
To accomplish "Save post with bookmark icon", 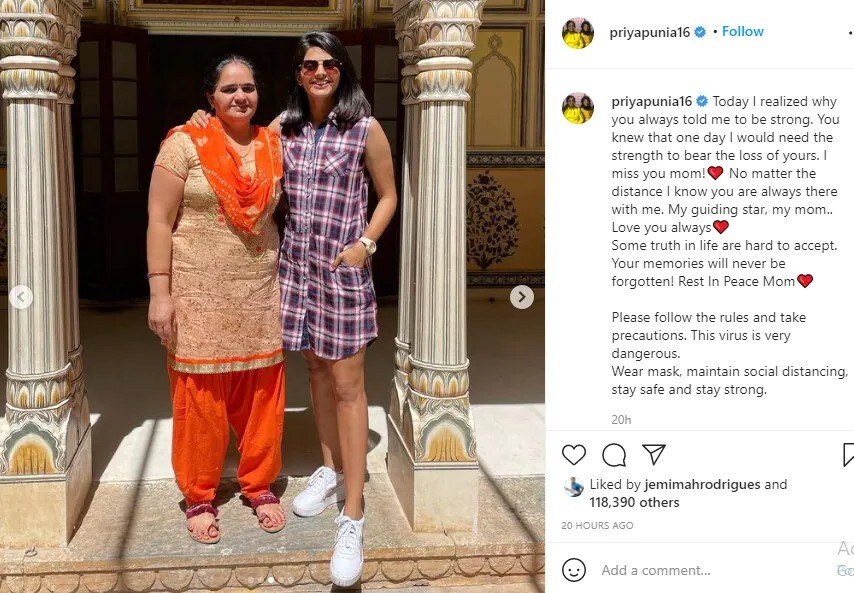I will click(x=849, y=455).
